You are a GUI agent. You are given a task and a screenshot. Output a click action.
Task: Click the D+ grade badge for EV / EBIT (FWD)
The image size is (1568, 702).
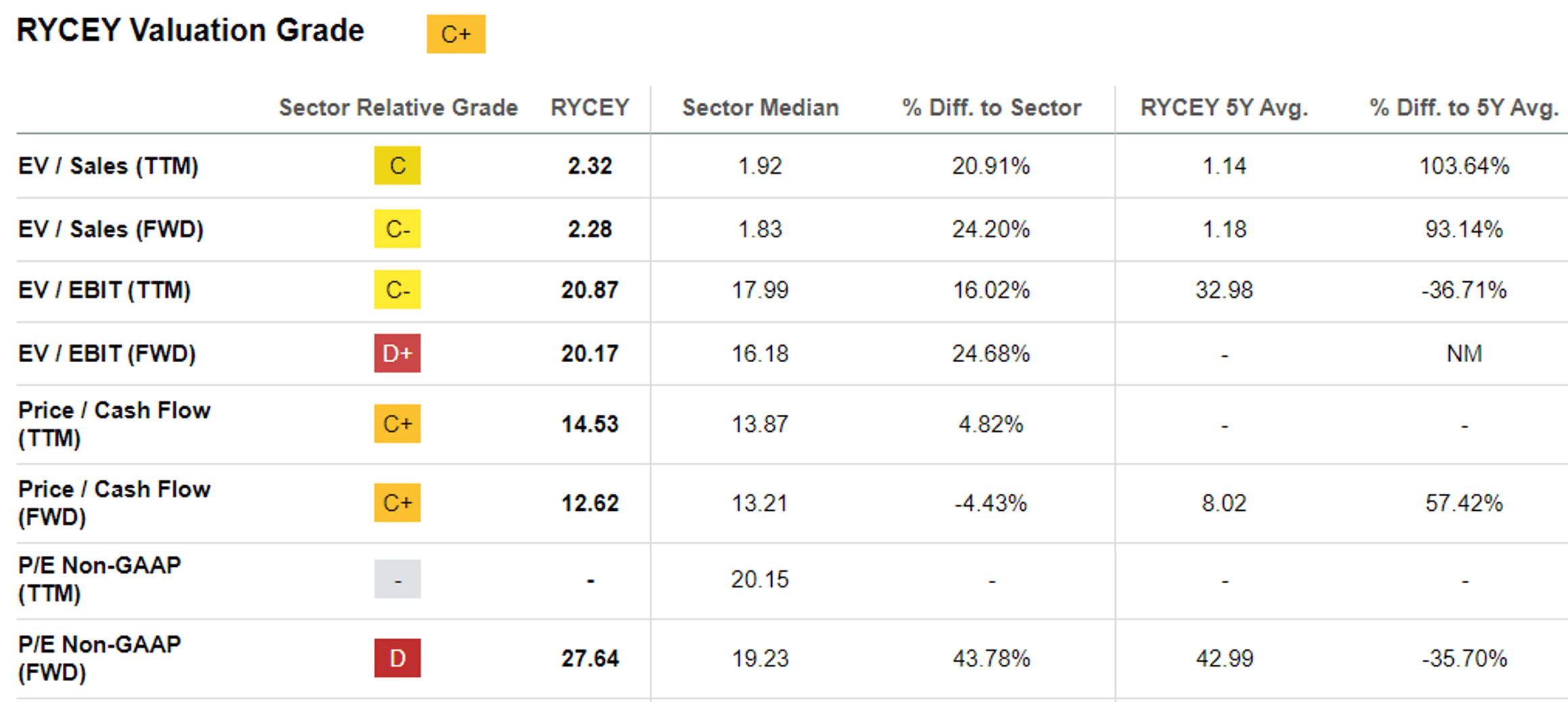397,353
